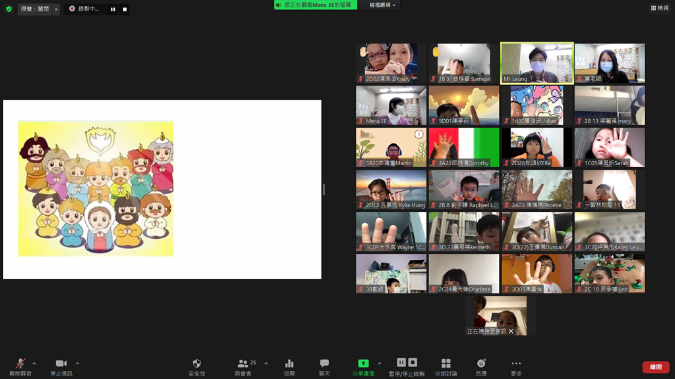Screen dimensions: 675x379
Task: Expand audio options arrow beside microphone
Action: pos(34,363)
